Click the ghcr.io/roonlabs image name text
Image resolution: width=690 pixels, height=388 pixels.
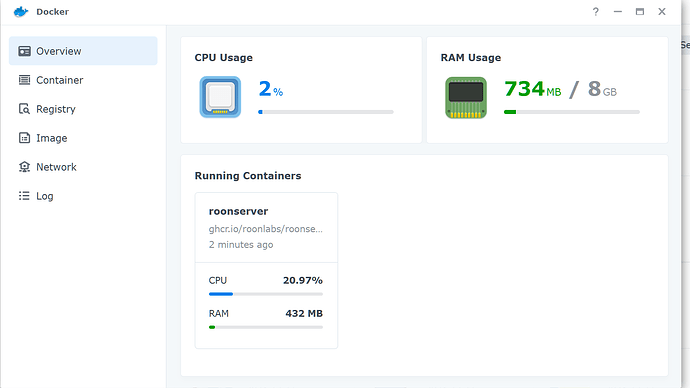[266, 229]
